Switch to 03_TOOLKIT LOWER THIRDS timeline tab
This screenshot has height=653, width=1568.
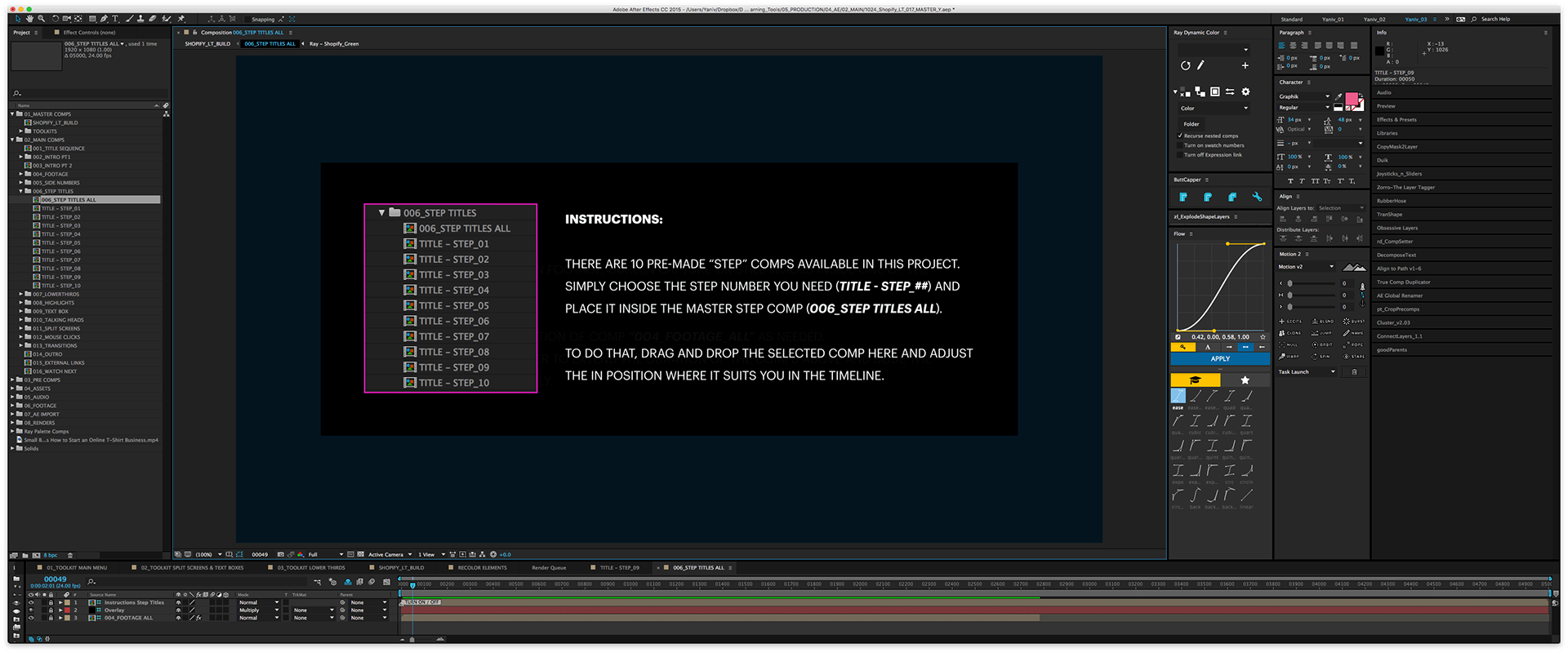pyautogui.click(x=311, y=567)
